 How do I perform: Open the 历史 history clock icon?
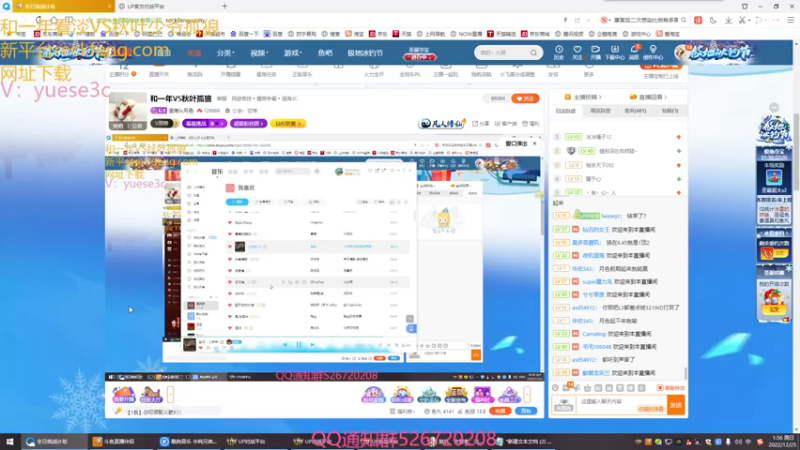coord(559,52)
